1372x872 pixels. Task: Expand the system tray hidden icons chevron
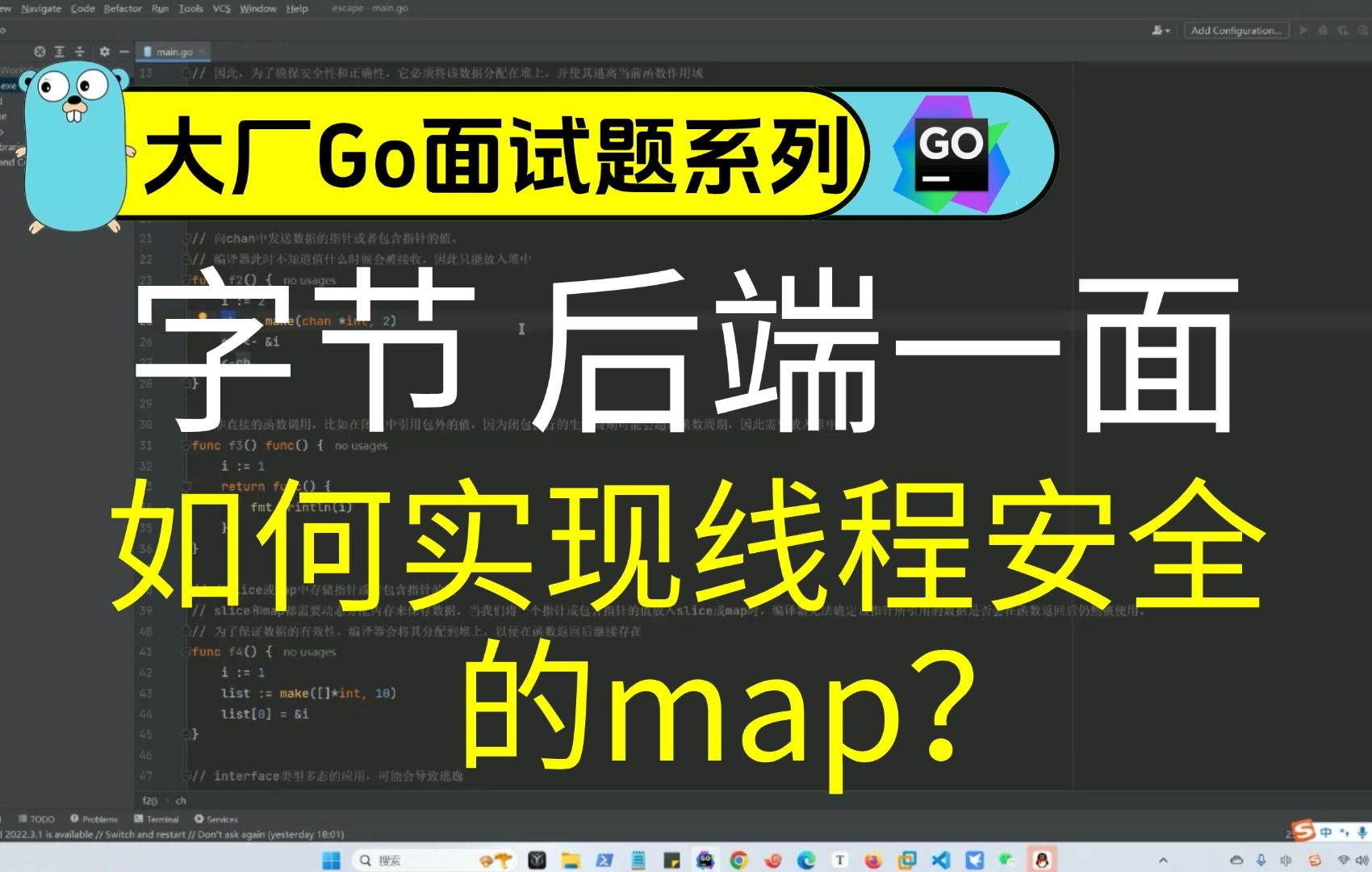tap(1163, 861)
